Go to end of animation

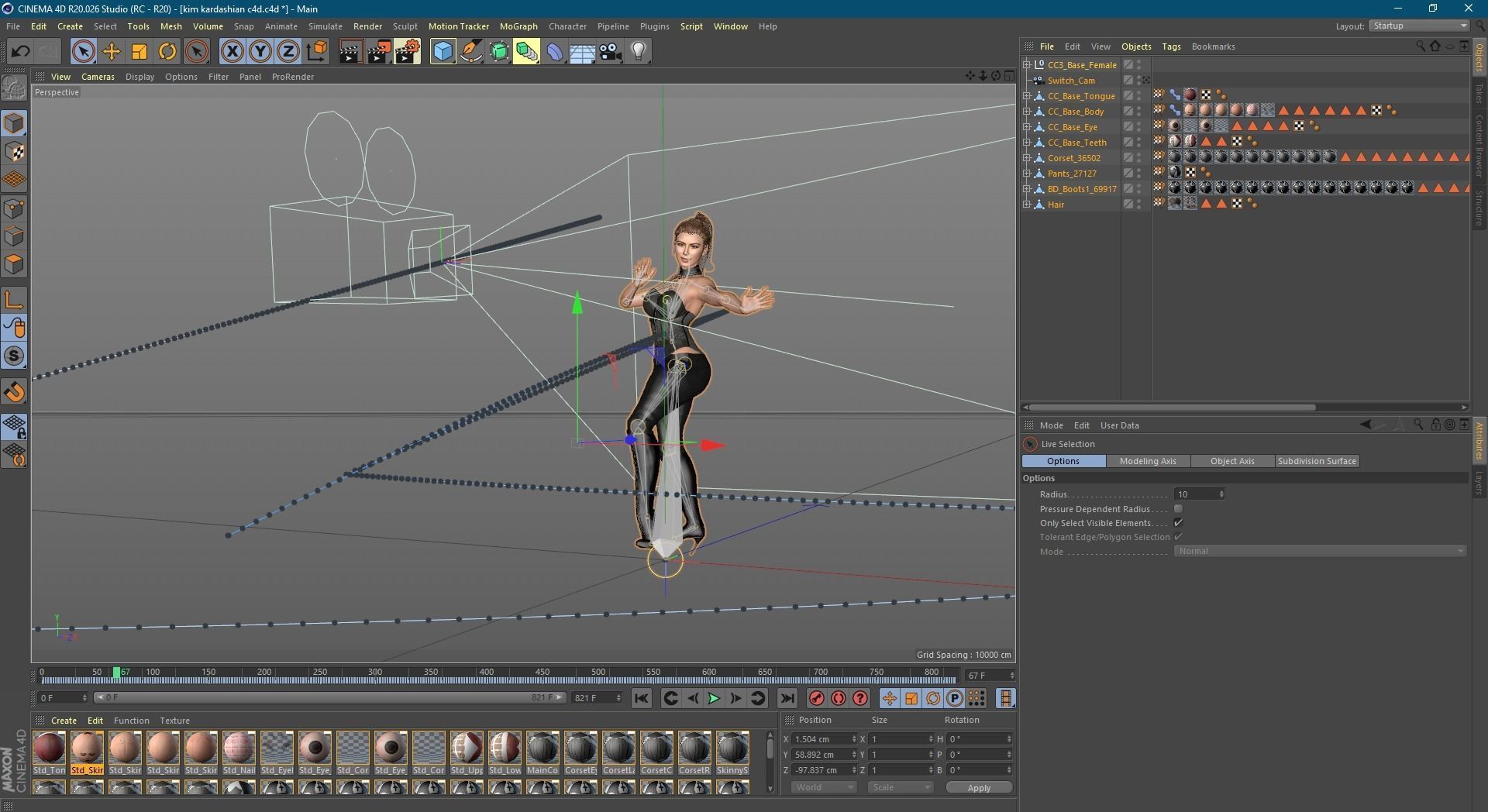tap(787, 698)
